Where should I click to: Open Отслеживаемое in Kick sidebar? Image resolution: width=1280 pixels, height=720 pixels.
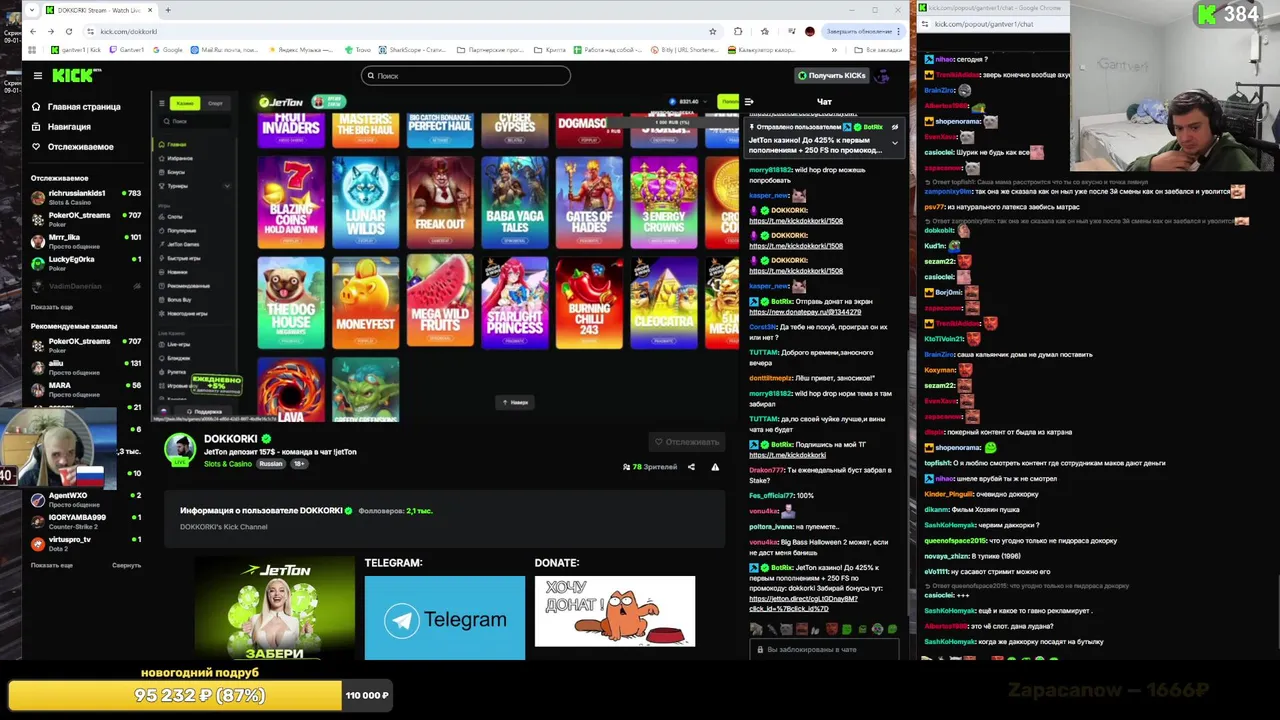coord(73,147)
